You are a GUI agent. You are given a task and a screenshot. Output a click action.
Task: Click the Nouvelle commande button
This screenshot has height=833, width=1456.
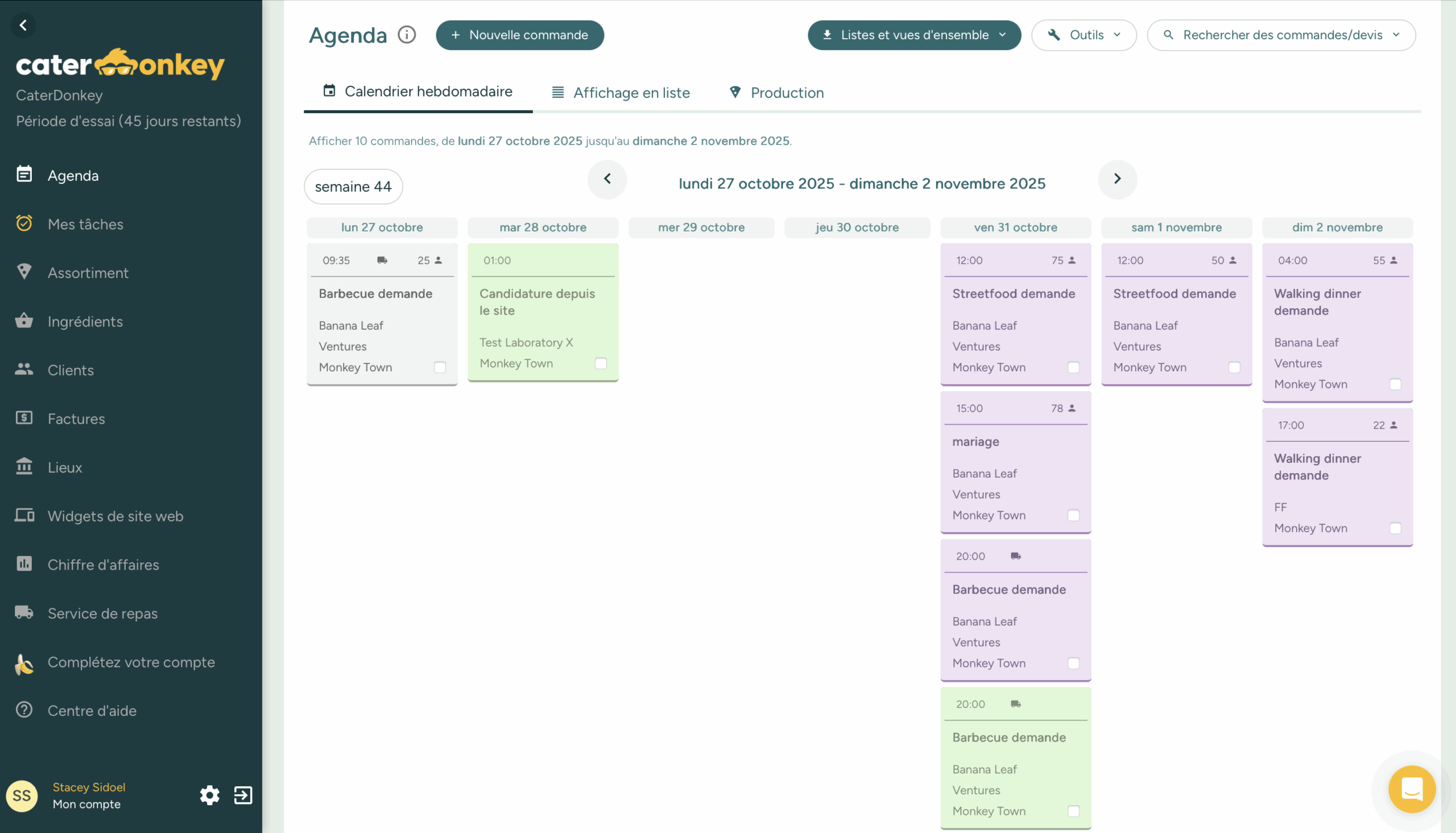[519, 35]
